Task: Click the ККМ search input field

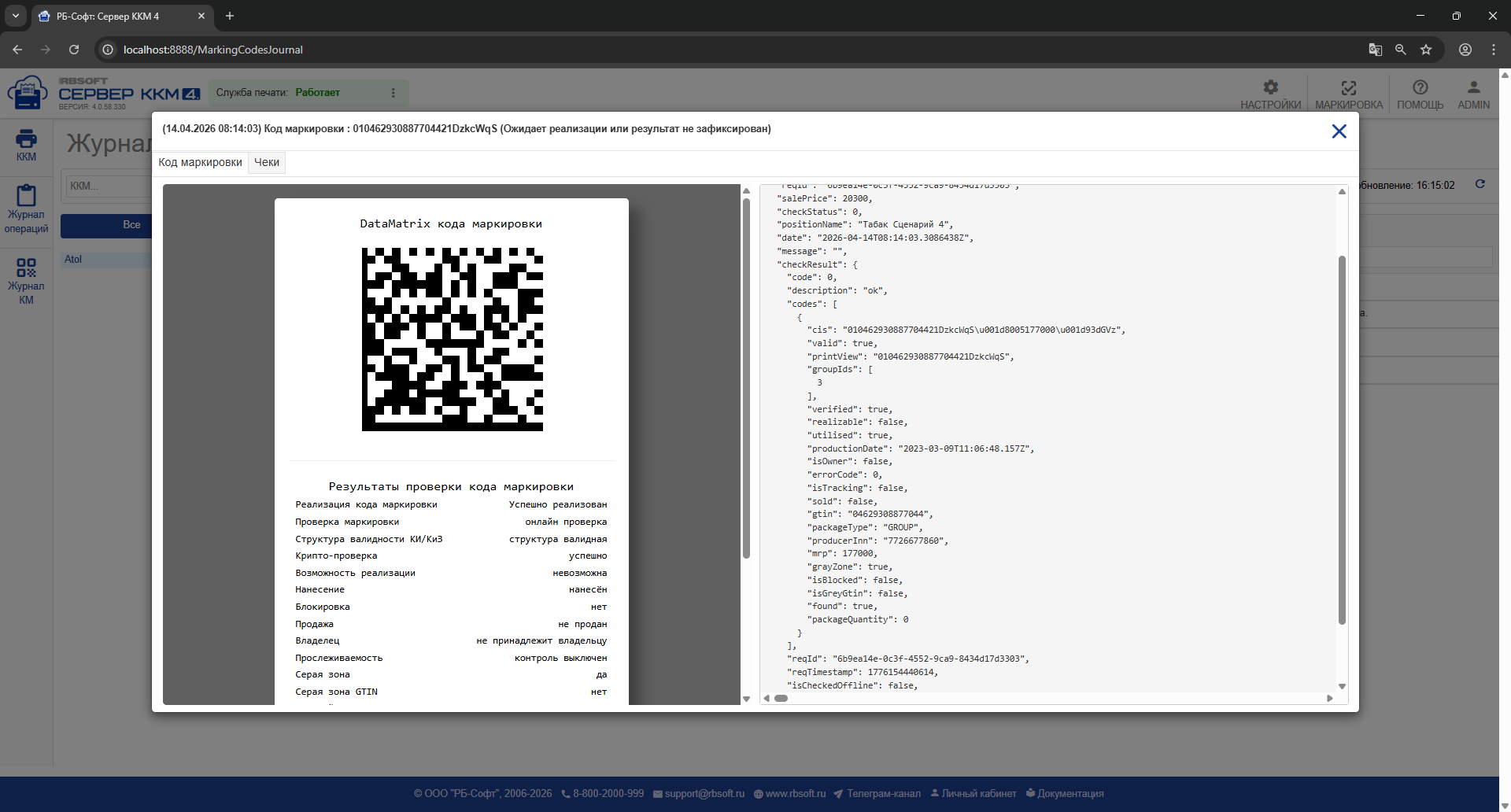Action: (x=108, y=186)
